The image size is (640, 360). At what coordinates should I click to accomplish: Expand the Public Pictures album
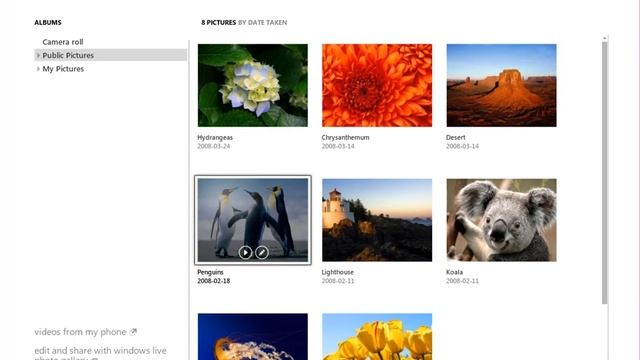click(38, 55)
